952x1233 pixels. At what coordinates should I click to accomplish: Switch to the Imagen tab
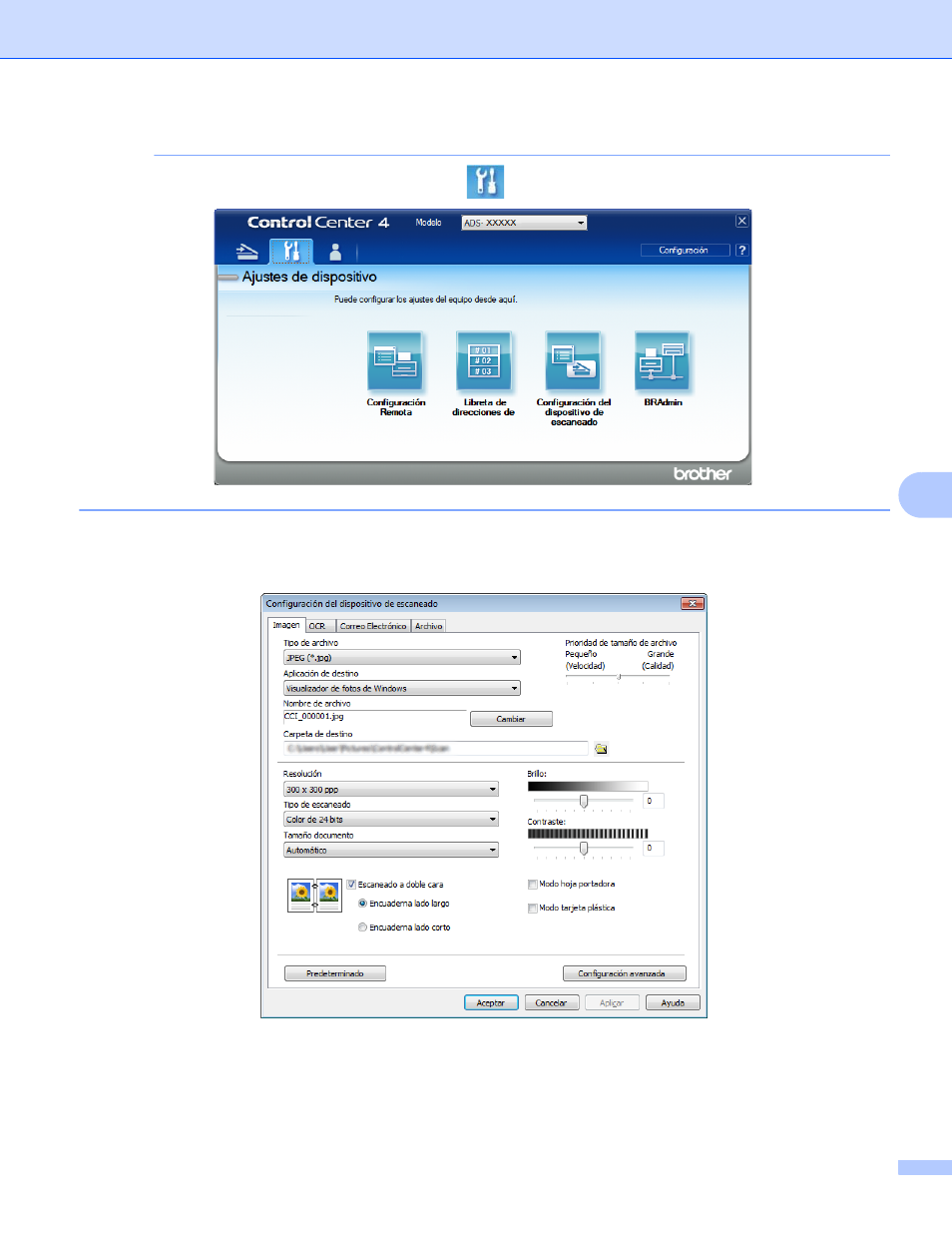tap(286, 625)
